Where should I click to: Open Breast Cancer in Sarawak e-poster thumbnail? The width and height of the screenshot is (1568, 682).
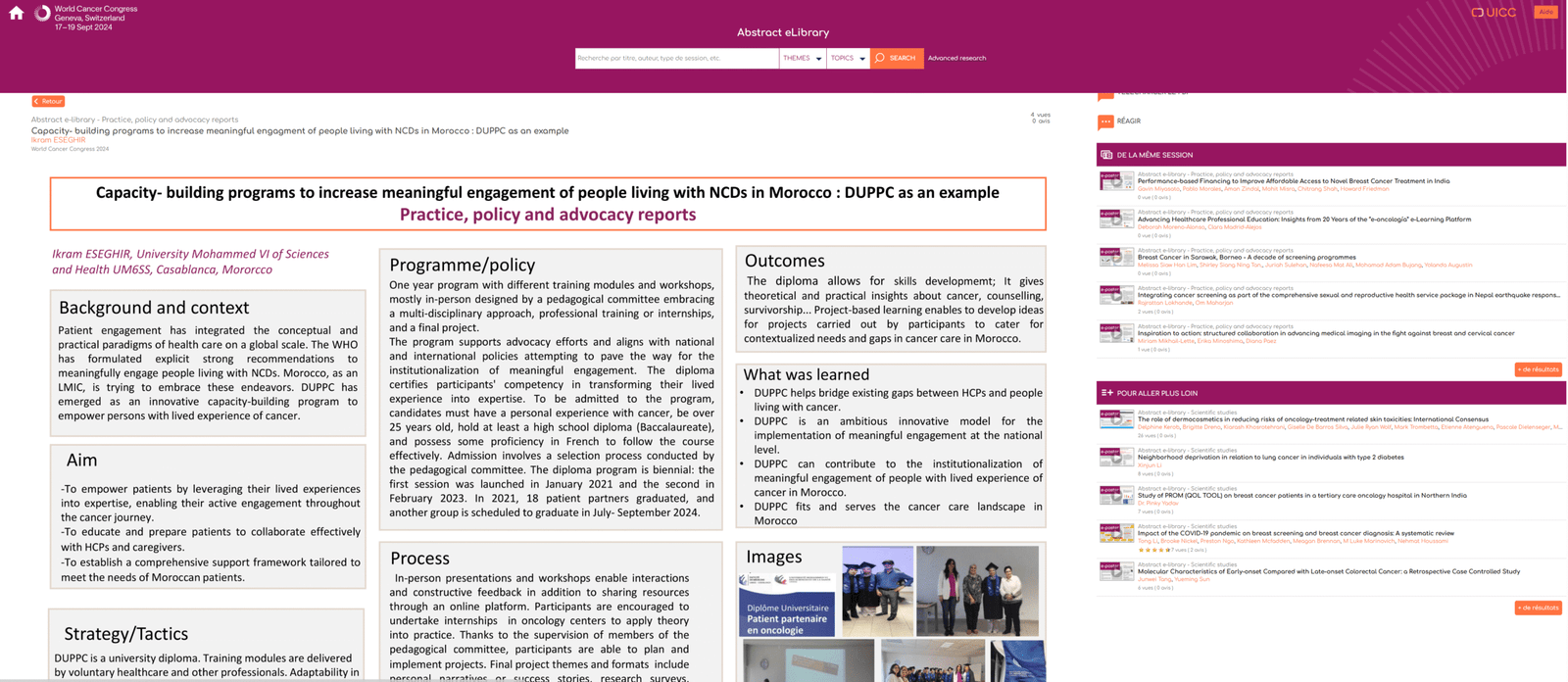click(x=1116, y=257)
